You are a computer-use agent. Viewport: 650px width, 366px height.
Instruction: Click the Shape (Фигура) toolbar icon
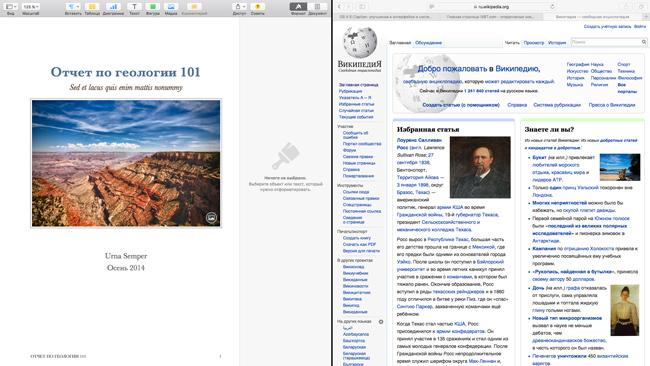coord(153,7)
